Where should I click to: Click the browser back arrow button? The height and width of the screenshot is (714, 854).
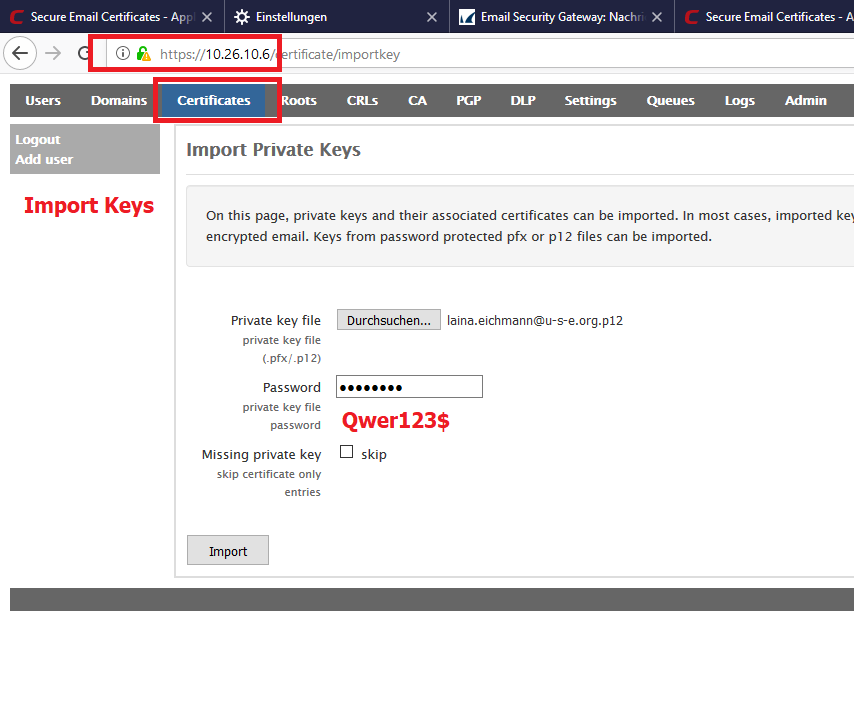(x=20, y=54)
